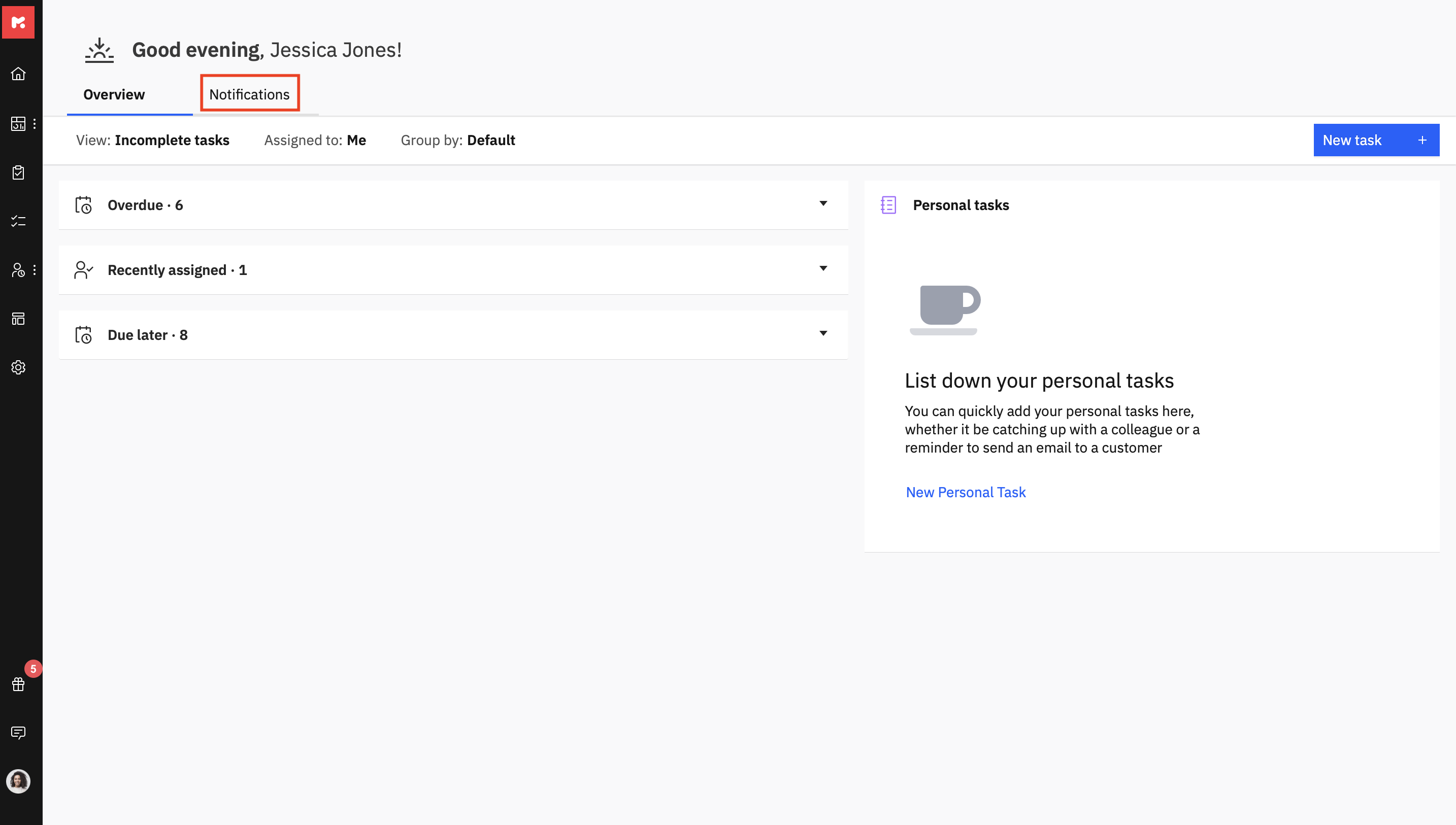Screen dimensions: 1456x825
Task: Click the user profile avatar
Action: click(18, 781)
